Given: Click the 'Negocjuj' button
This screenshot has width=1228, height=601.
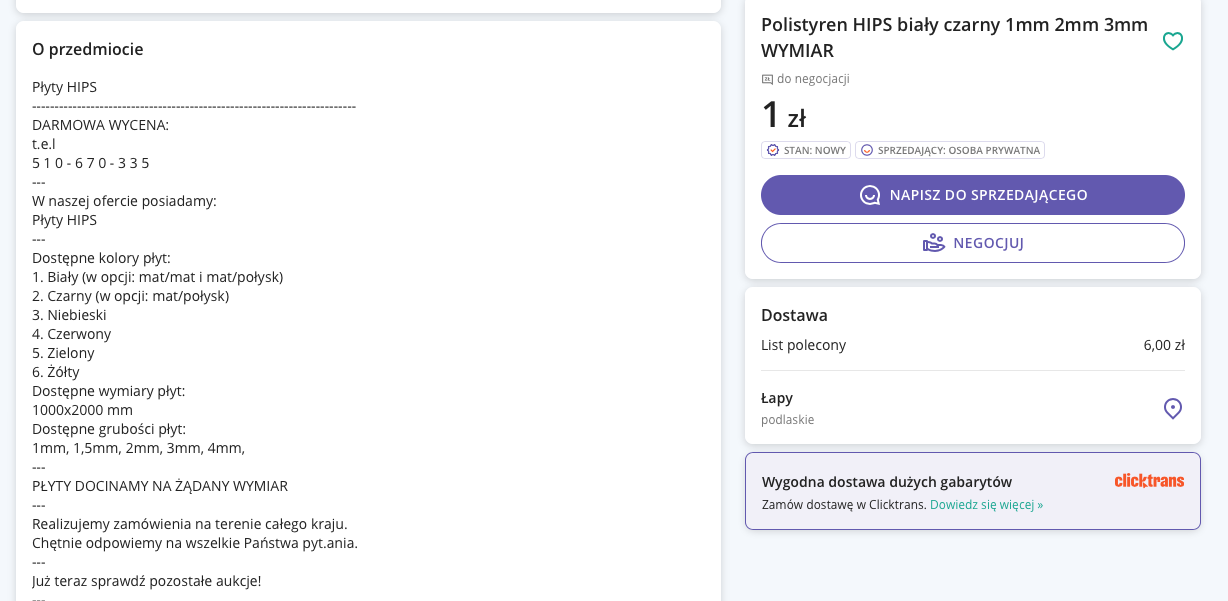Looking at the screenshot, I should [973, 243].
